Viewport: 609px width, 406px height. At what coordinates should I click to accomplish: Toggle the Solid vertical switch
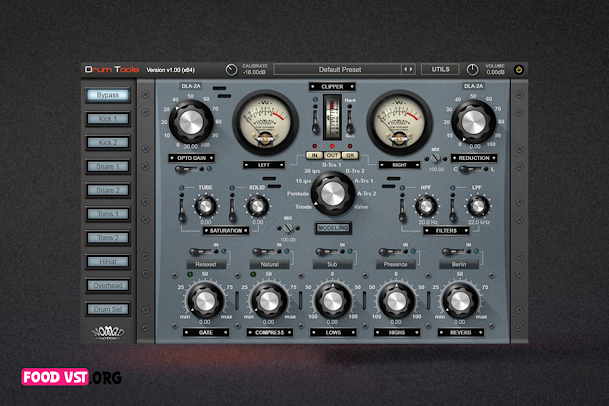232,210
